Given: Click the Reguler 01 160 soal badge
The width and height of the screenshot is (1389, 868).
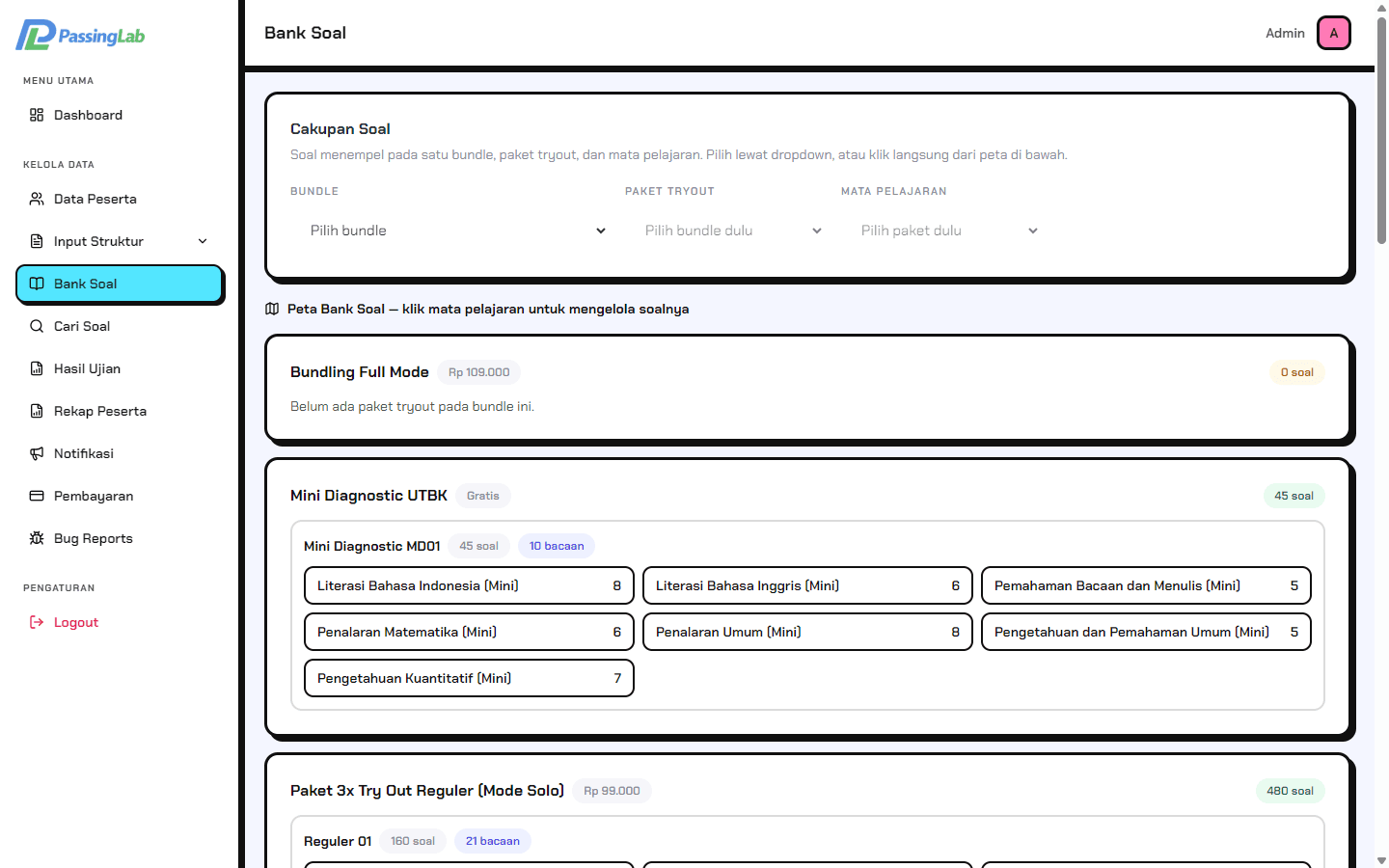Looking at the screenshot, I should [x=413, y=841].
